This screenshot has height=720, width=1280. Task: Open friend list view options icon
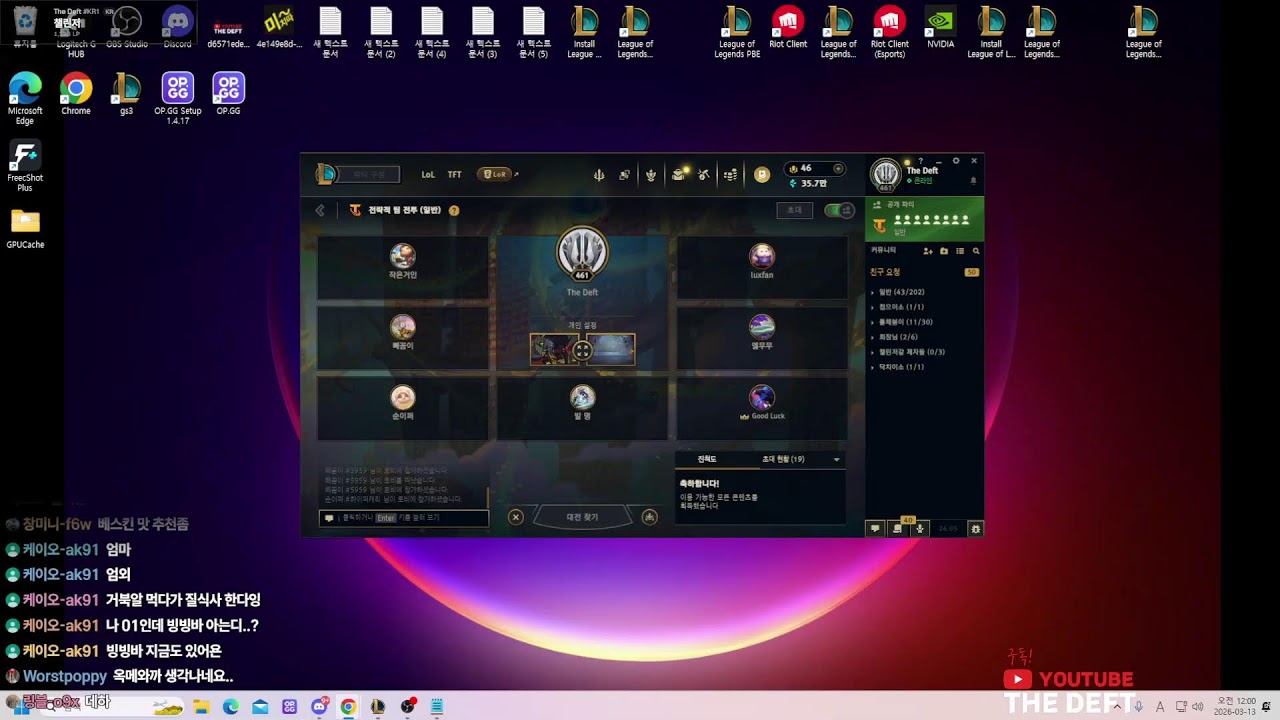[x=960, y=251]
